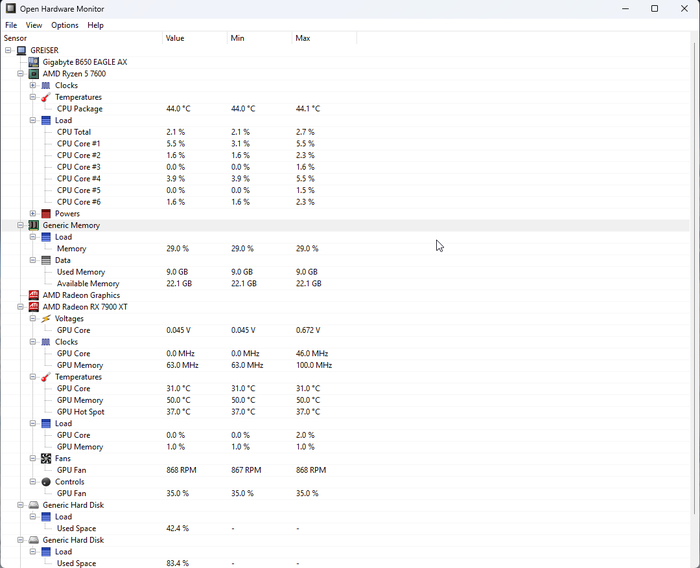Screen dimensions: 700x568
Task: Open the View menu
Action: 34,25
